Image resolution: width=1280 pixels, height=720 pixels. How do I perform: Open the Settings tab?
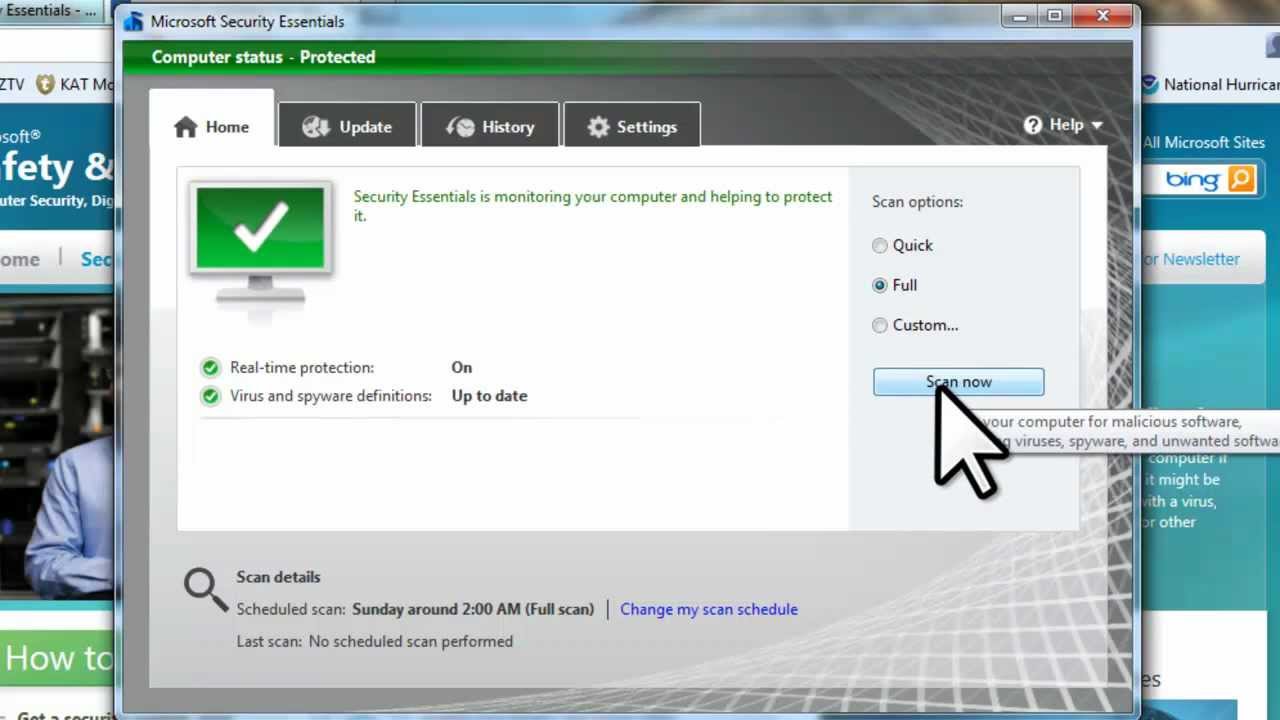632,127
